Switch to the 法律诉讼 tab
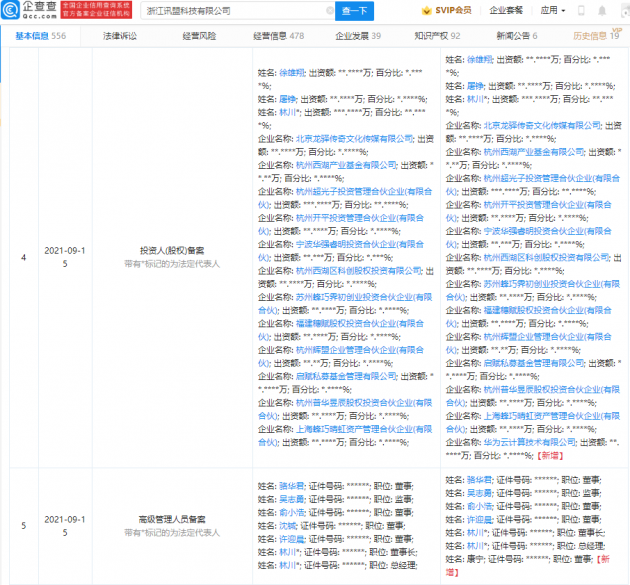This screenshot has width=630, height=585. (120, 35)
